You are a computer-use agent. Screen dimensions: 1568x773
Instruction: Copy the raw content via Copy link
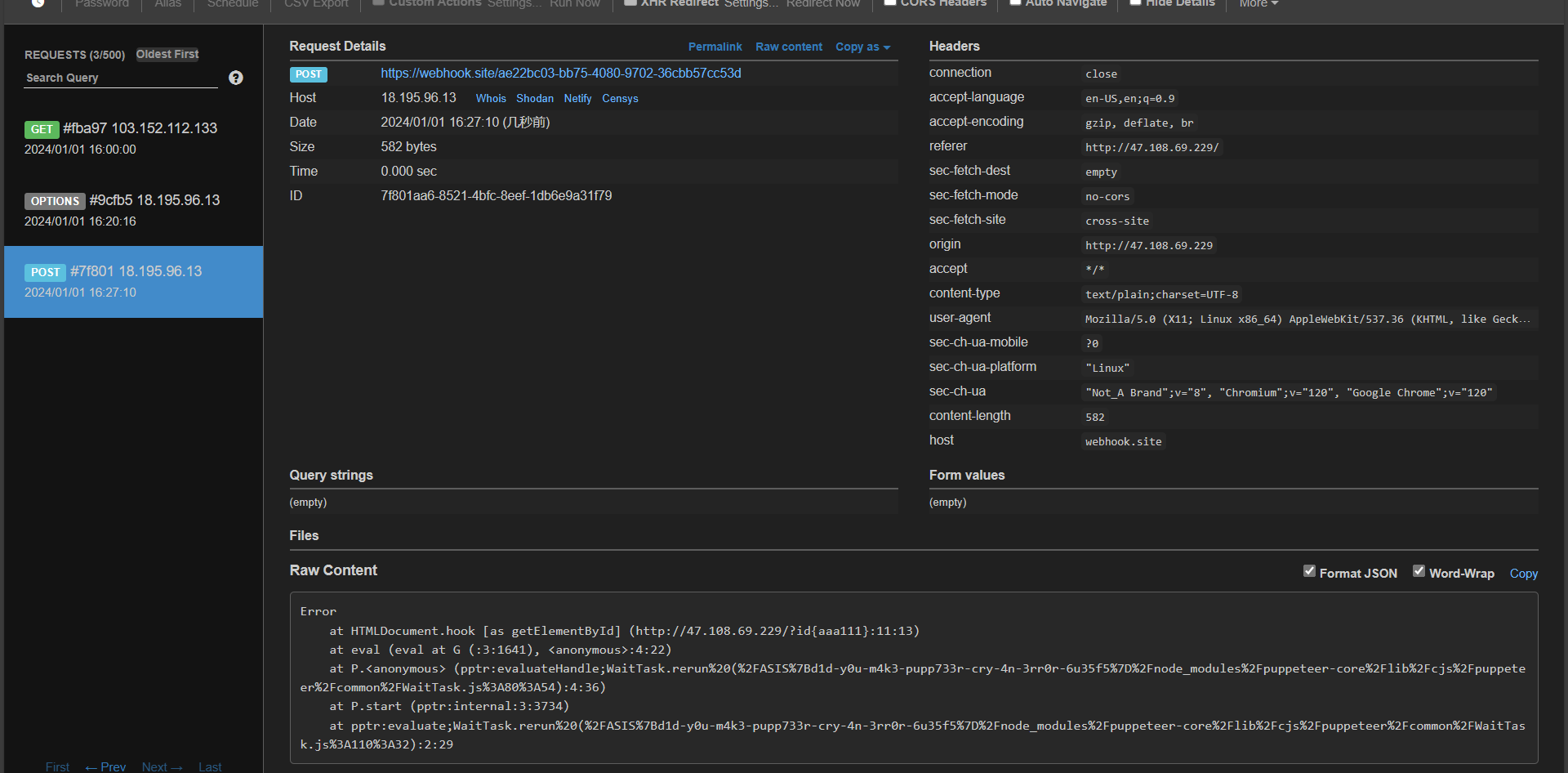(x=1523, y=574)
